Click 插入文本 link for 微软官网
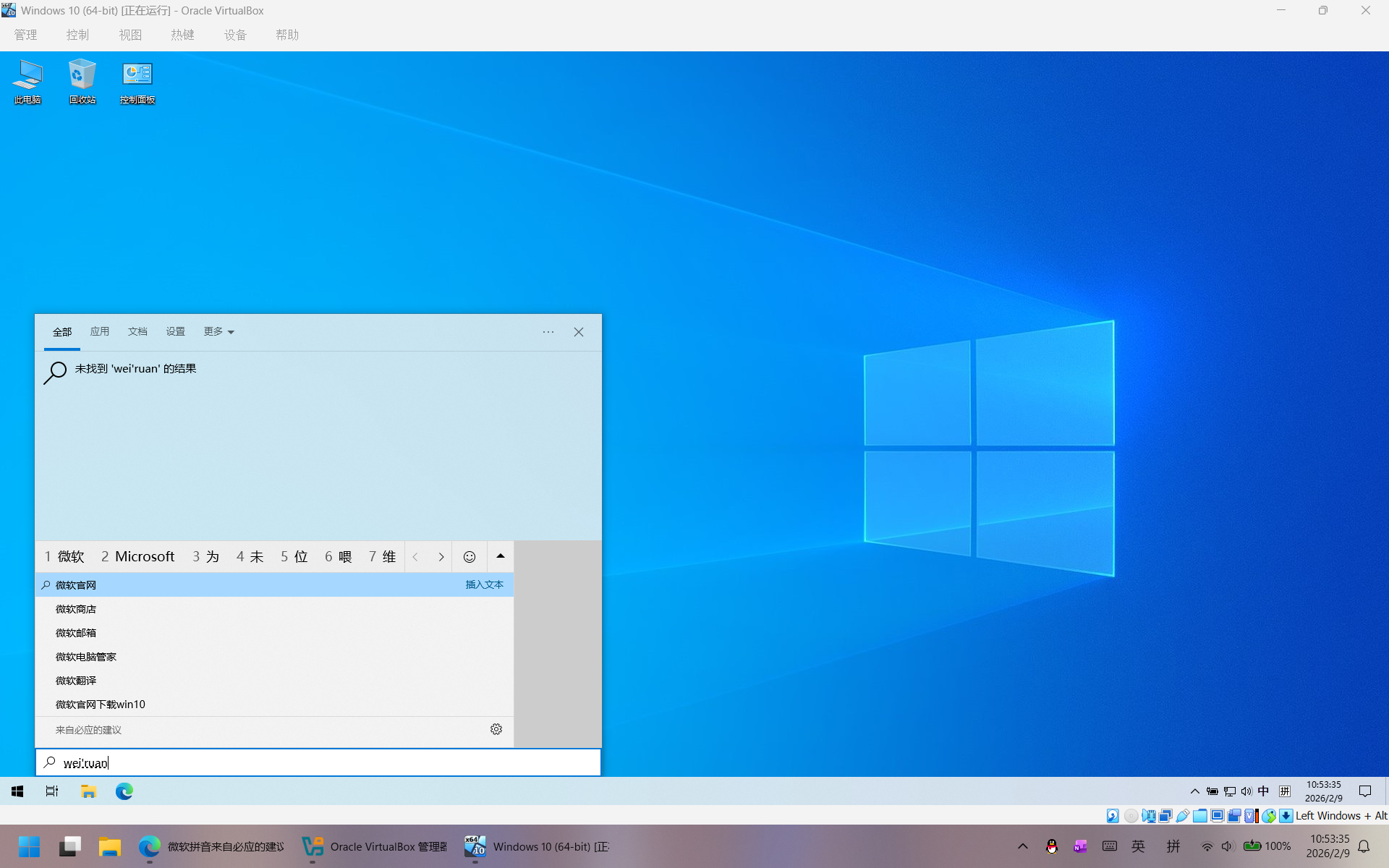This screenshot has height=868, width=1389. (484, 584)
